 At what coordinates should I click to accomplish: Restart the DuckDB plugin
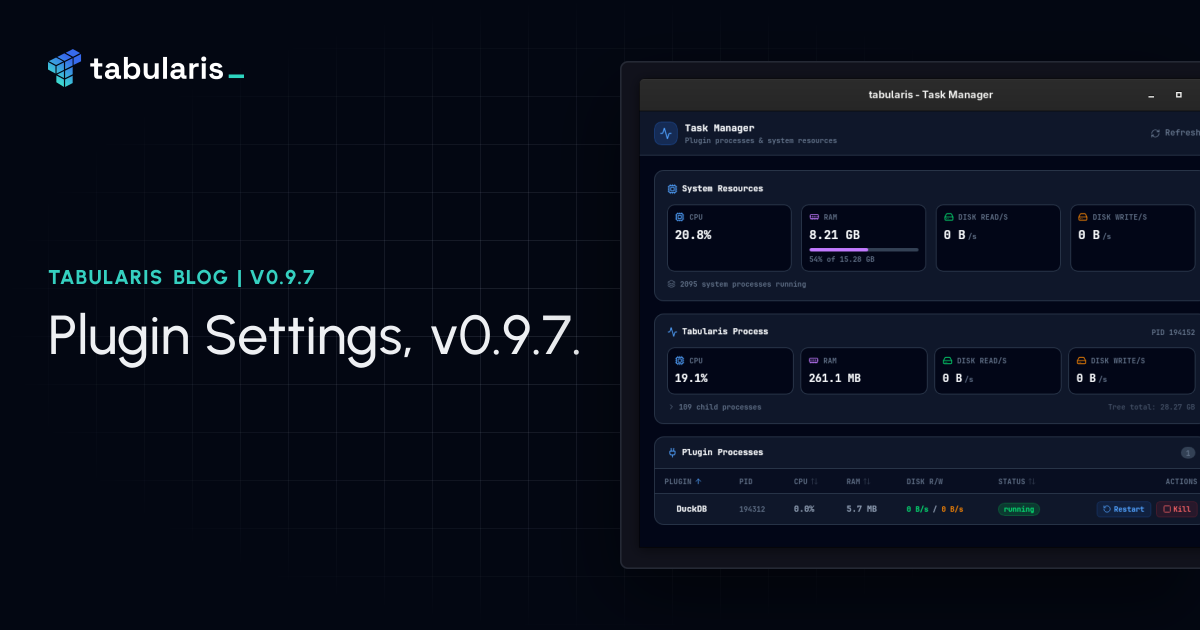pyautogui.click(x=1124, y=509)
